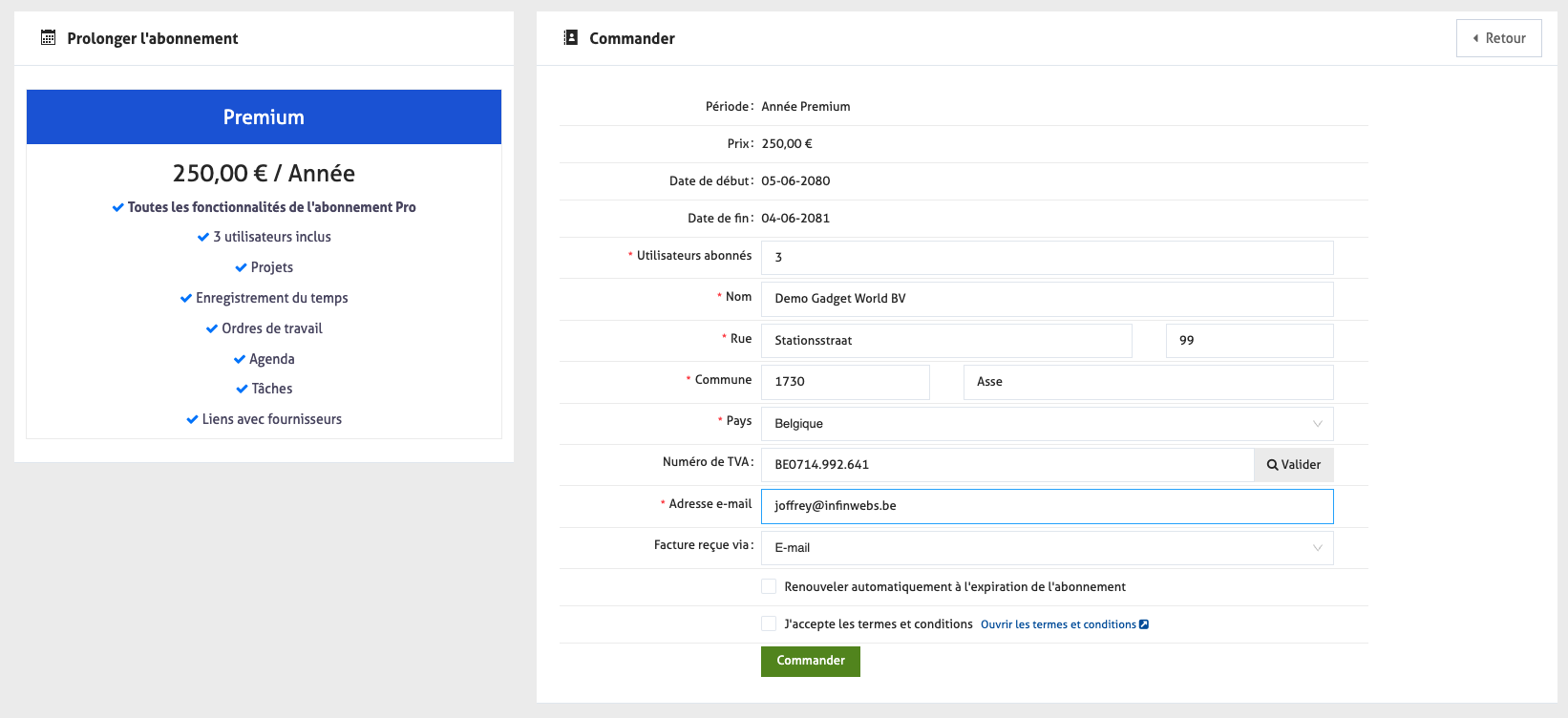Accept the terms and conditions checkbox
Image resolution: width=1568 pixels, height=718 pixels.
[769, 623]
